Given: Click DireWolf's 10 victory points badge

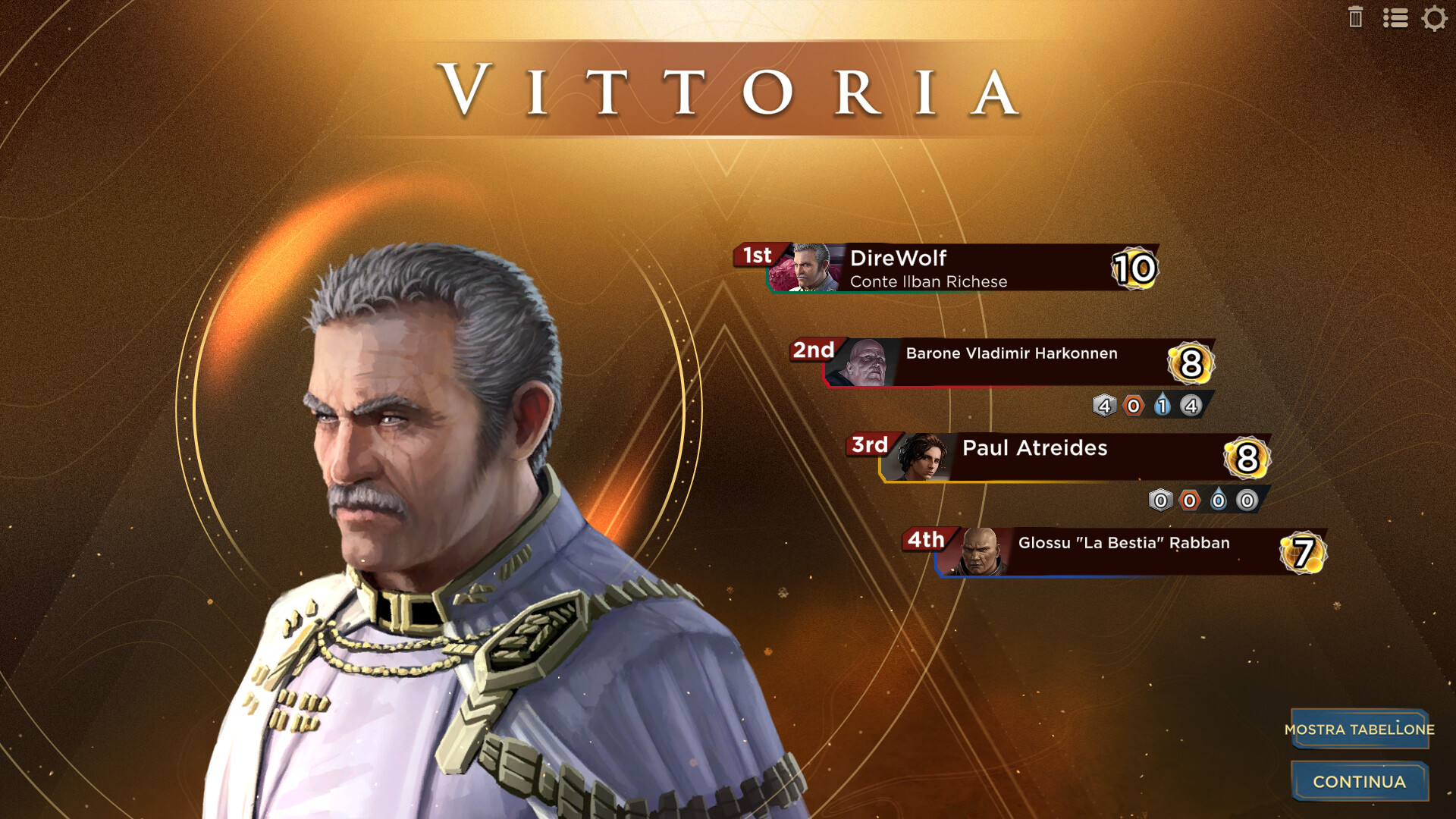Looking at the screenshot, I should pyautogui.click(x=1134, y=268).
